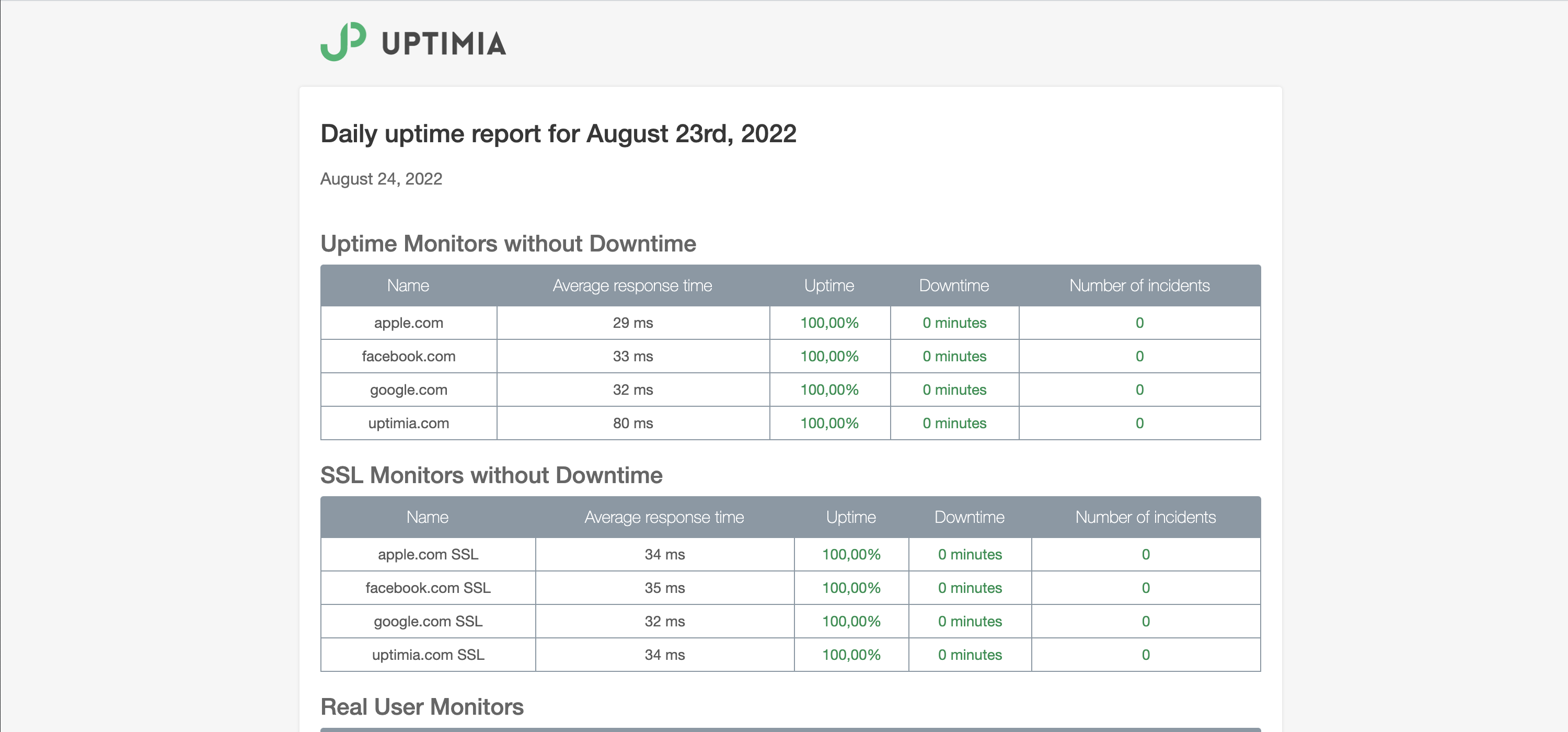Select the date 'August 24, 2022'

[381, 179]
